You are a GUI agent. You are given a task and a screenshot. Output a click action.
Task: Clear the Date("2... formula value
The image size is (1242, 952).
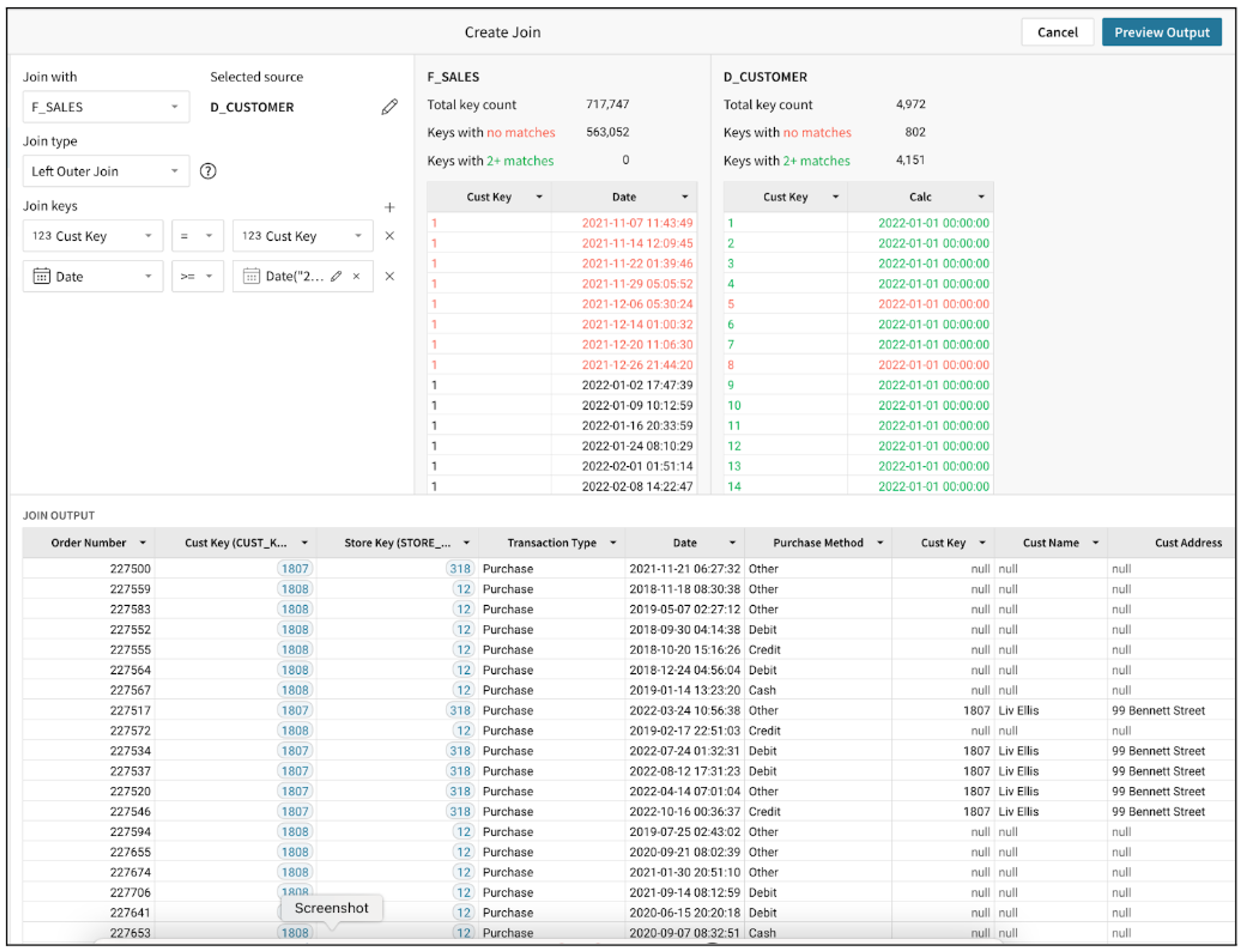356,276
